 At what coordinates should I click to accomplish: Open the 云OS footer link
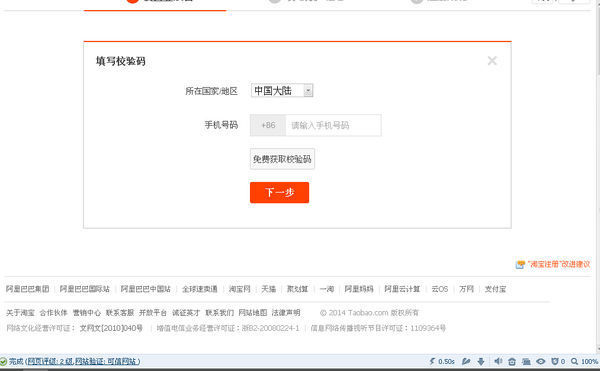[440, 289]
